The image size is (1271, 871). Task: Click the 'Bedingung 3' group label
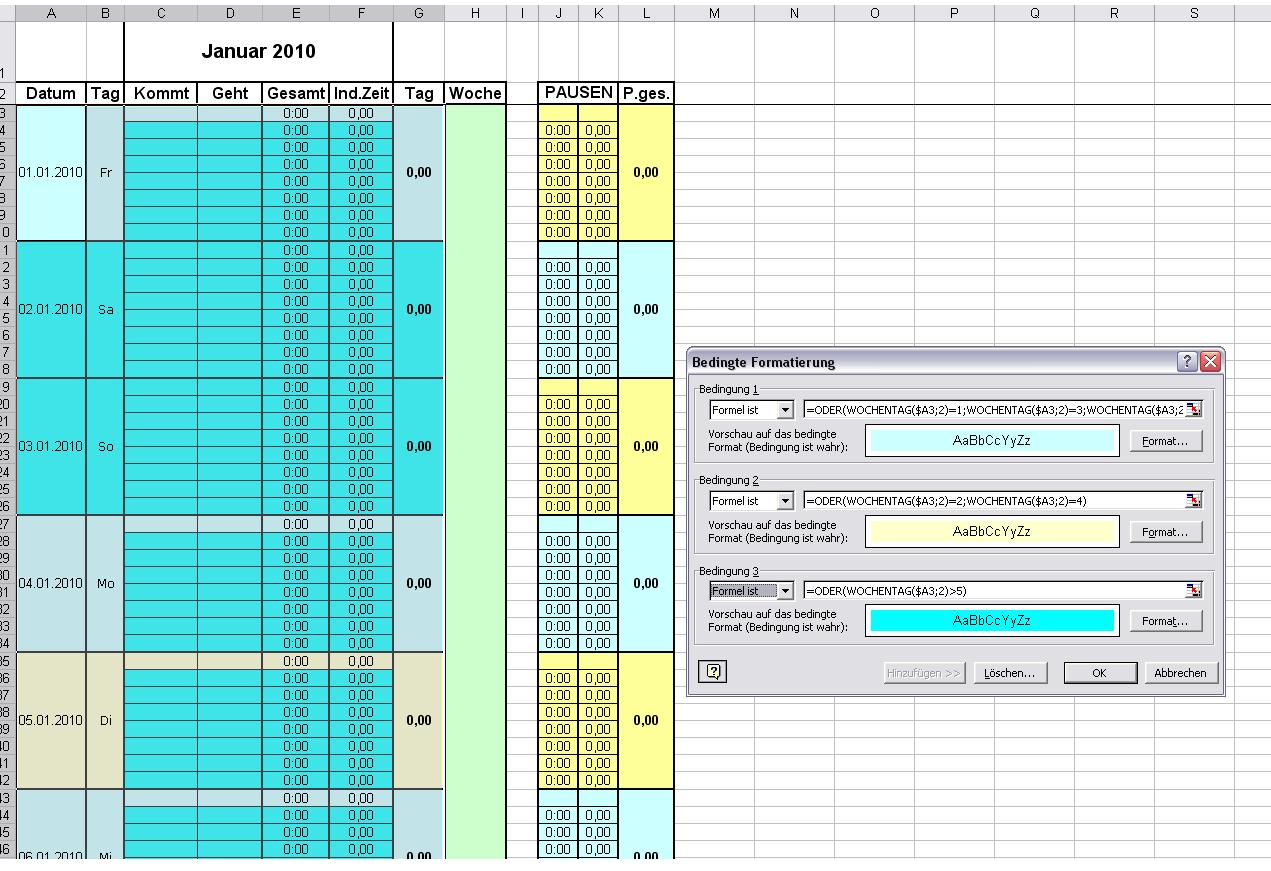729,571
